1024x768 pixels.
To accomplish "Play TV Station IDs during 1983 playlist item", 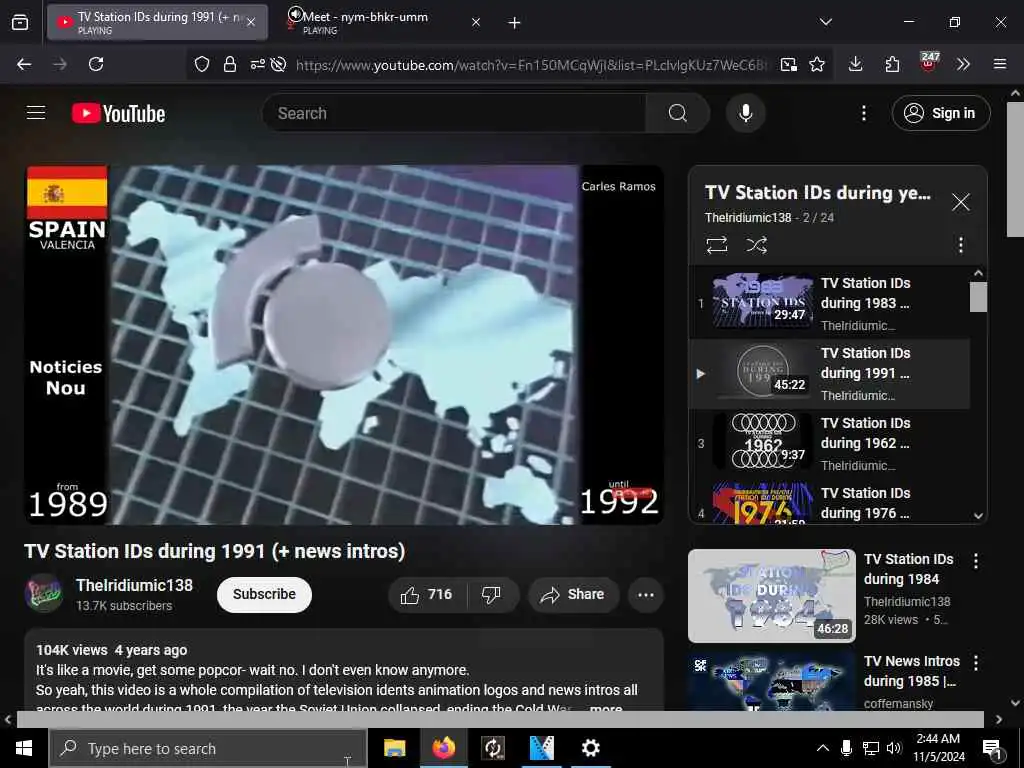I will click(829, 303).
